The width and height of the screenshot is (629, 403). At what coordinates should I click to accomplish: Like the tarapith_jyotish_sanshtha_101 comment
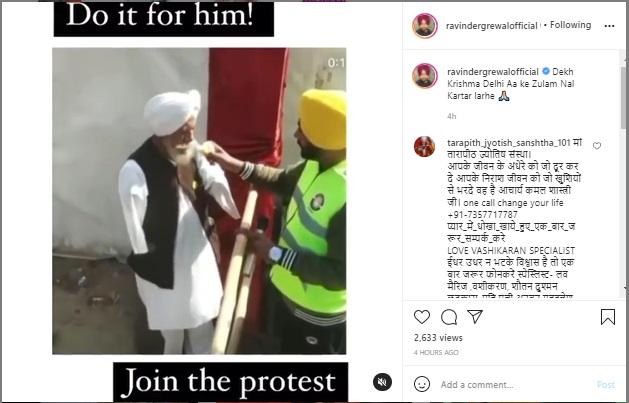597,146
